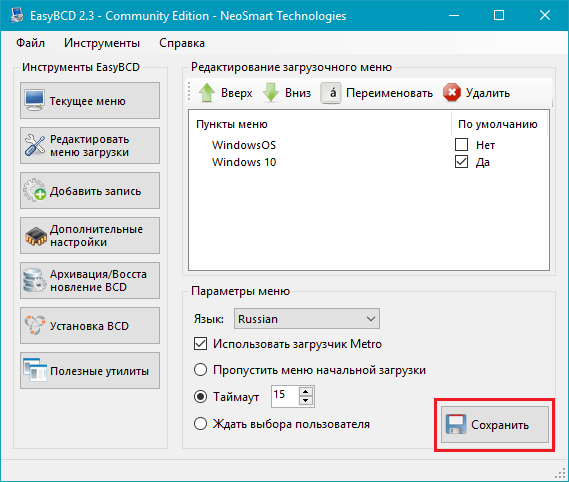
Task: Select the Windows 10 menu entry
Action: click(244, 162)
